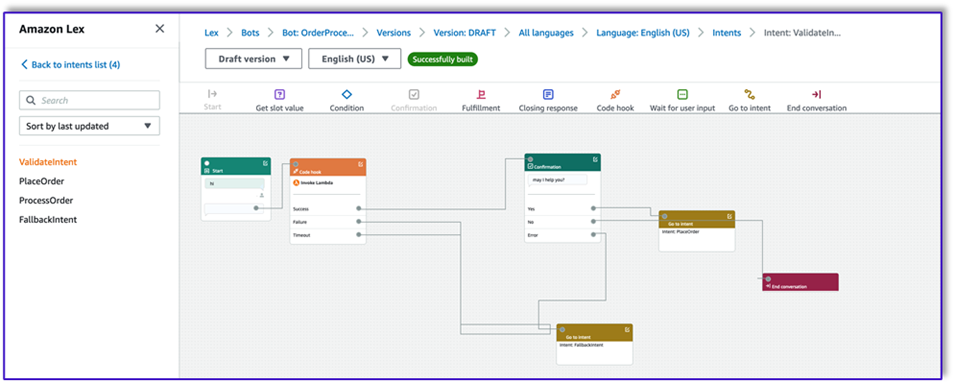Choose the Condition diamond block icon
The width and height of the screenshot is (954, 384).
(x=346, y=94)
